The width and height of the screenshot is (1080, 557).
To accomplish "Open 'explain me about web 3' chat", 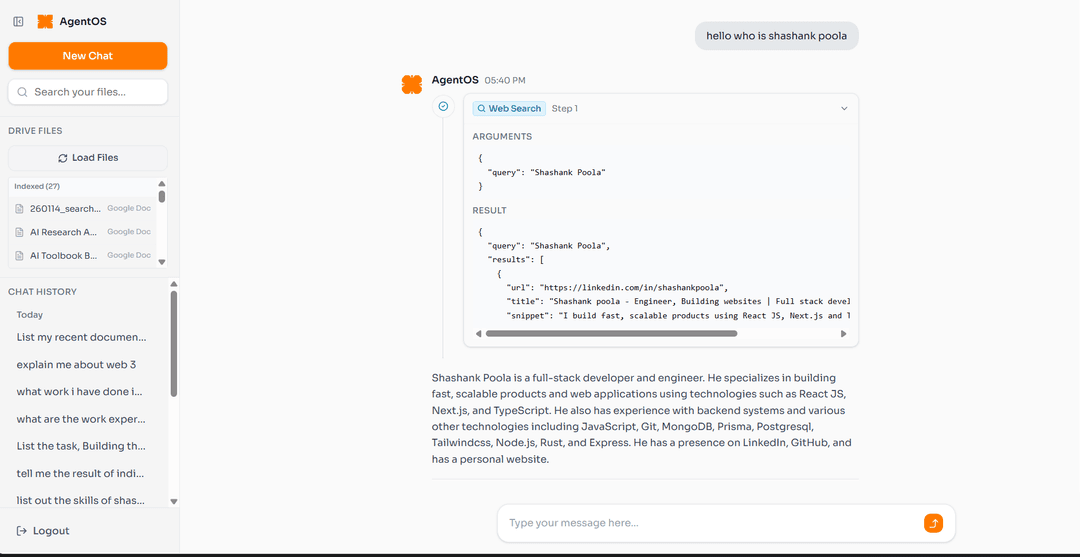I will tap(76, 365).
